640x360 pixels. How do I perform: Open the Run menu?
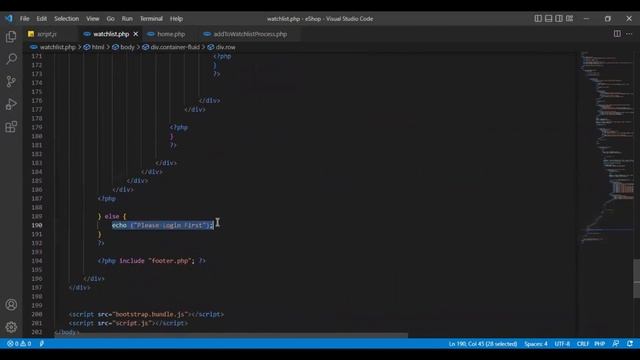(x=127, y=18)
